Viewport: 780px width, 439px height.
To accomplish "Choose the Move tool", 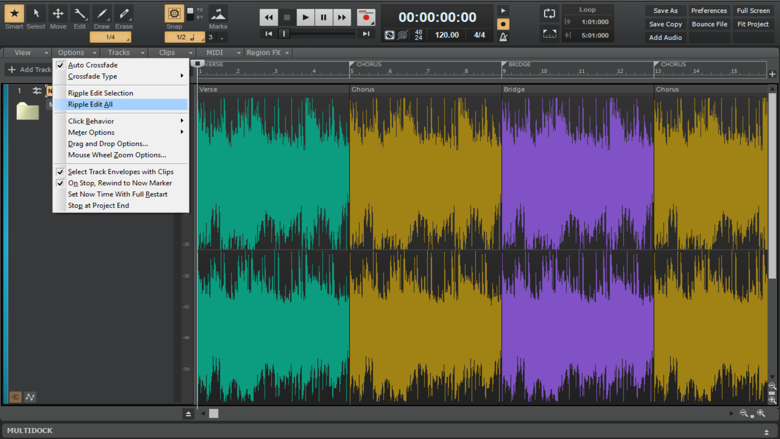I will pos(58,15).
